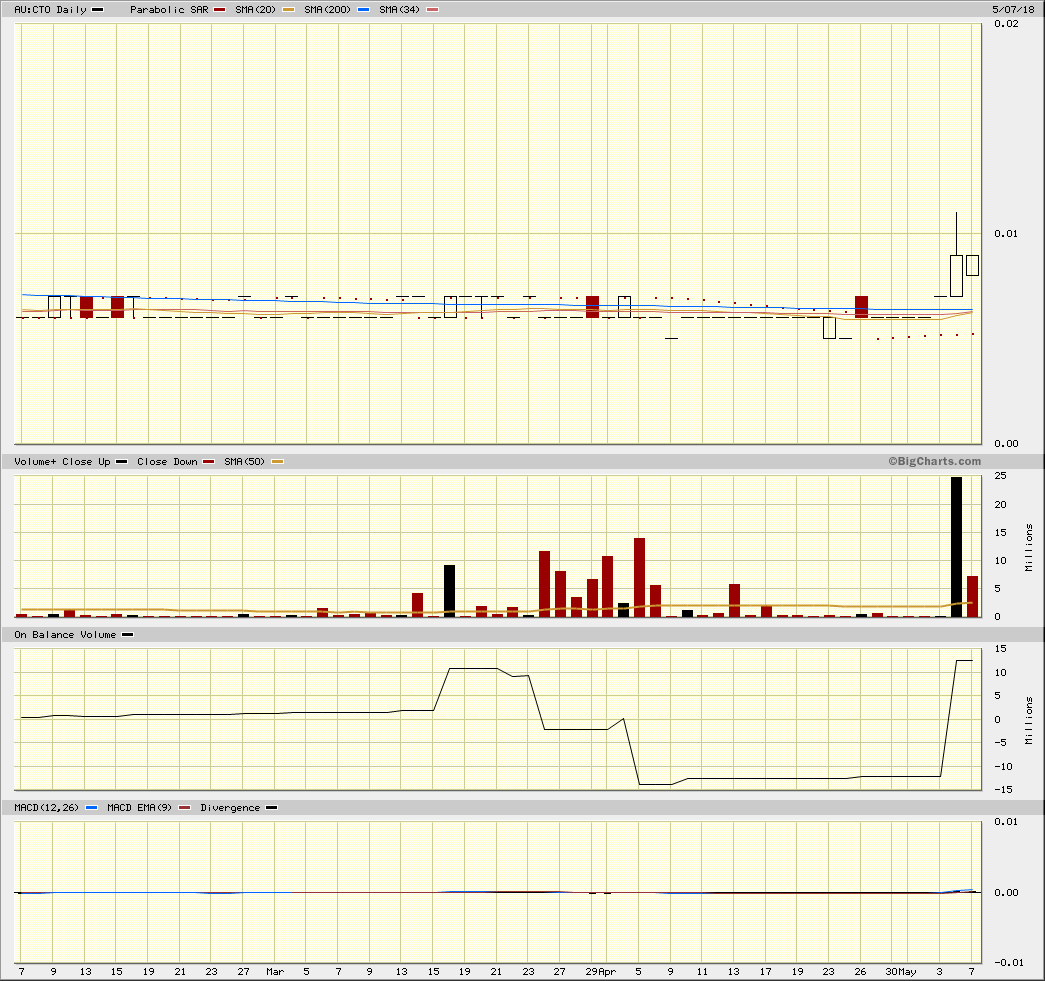
Task: Click the SMA(20) legend label
Action: click(x=255, y=9)
